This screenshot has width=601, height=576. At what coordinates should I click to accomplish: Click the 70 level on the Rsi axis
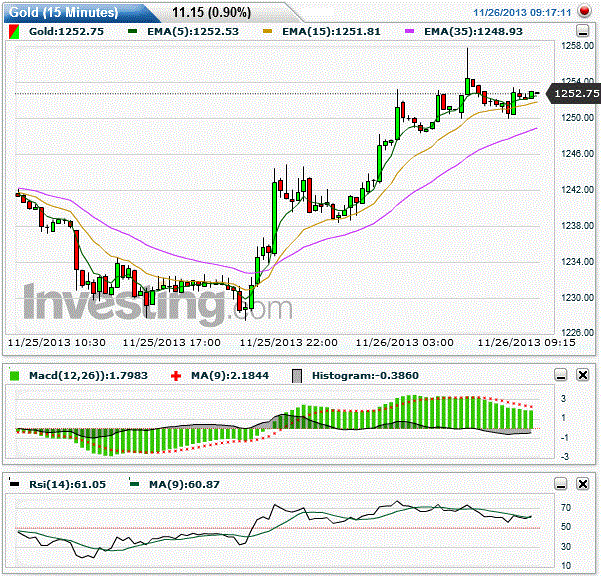[x=566, y=508]
